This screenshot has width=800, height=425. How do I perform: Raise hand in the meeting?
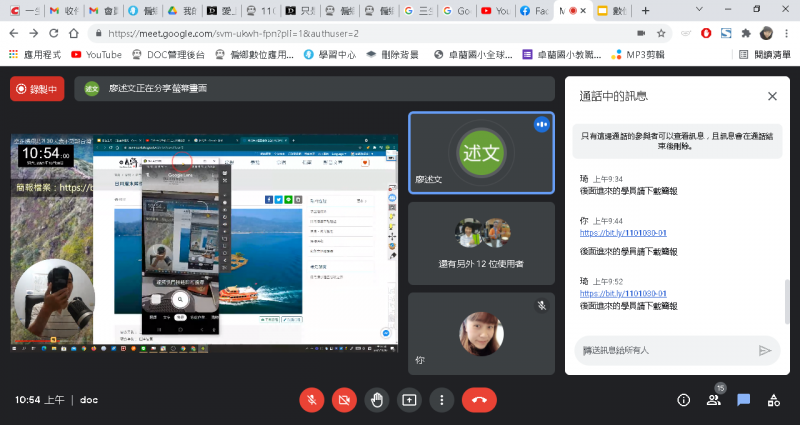click(x=377, y=400)
